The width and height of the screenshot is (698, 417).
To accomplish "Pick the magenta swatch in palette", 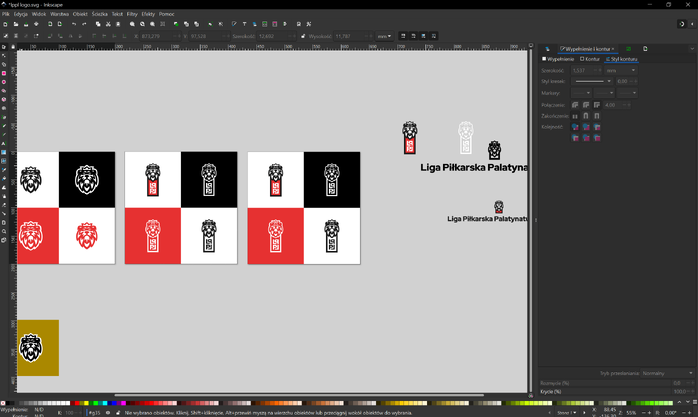I will pos(123,403).
